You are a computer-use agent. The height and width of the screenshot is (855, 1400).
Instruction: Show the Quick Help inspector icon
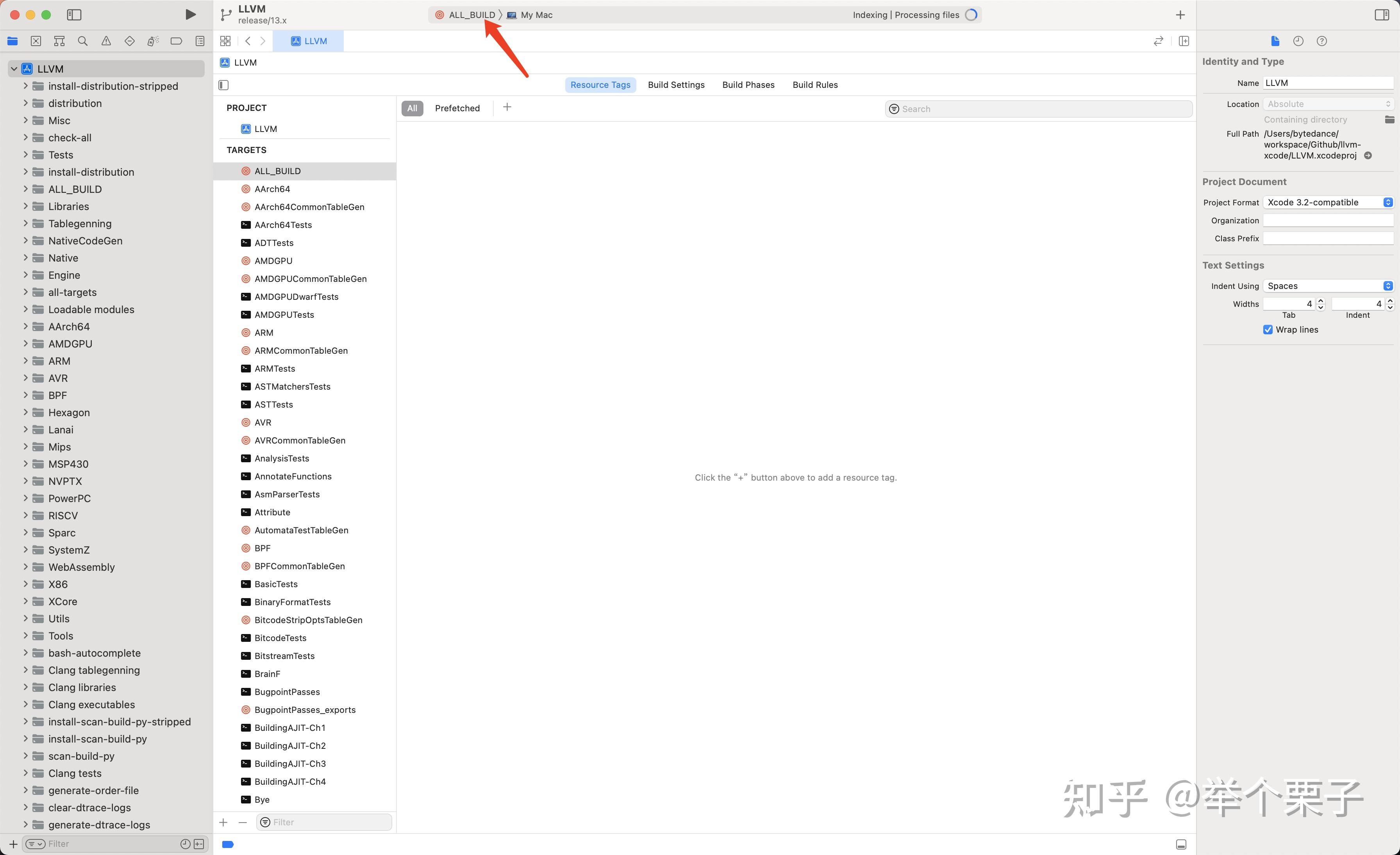1321,41
